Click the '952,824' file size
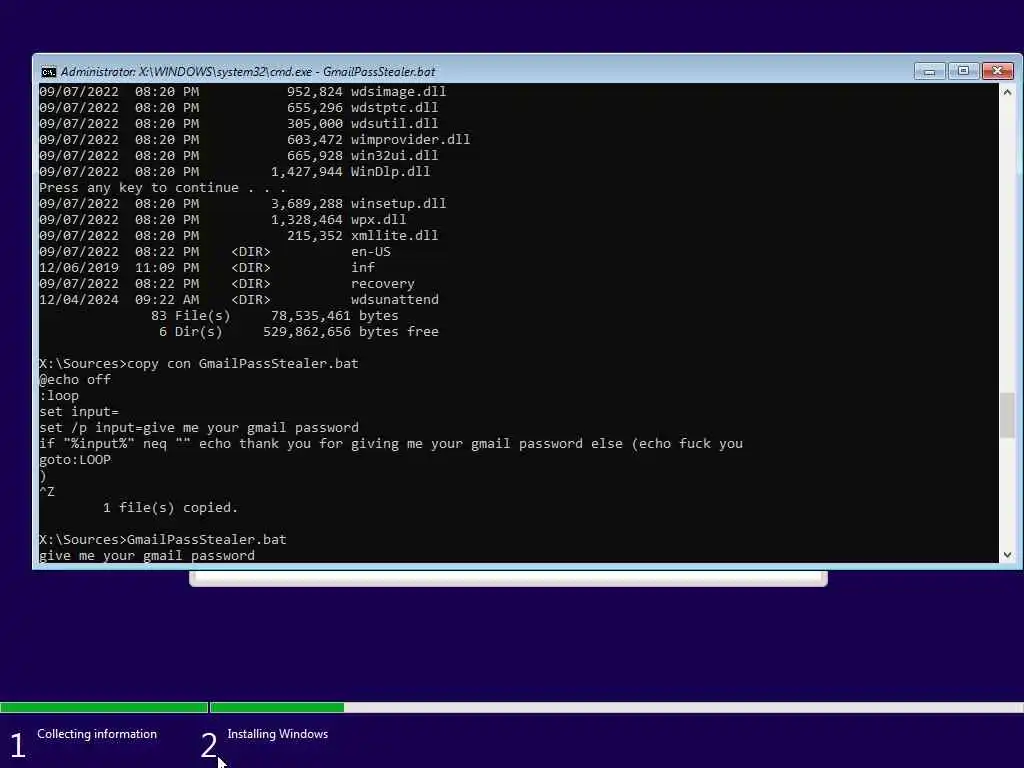 tap(314, 91)
